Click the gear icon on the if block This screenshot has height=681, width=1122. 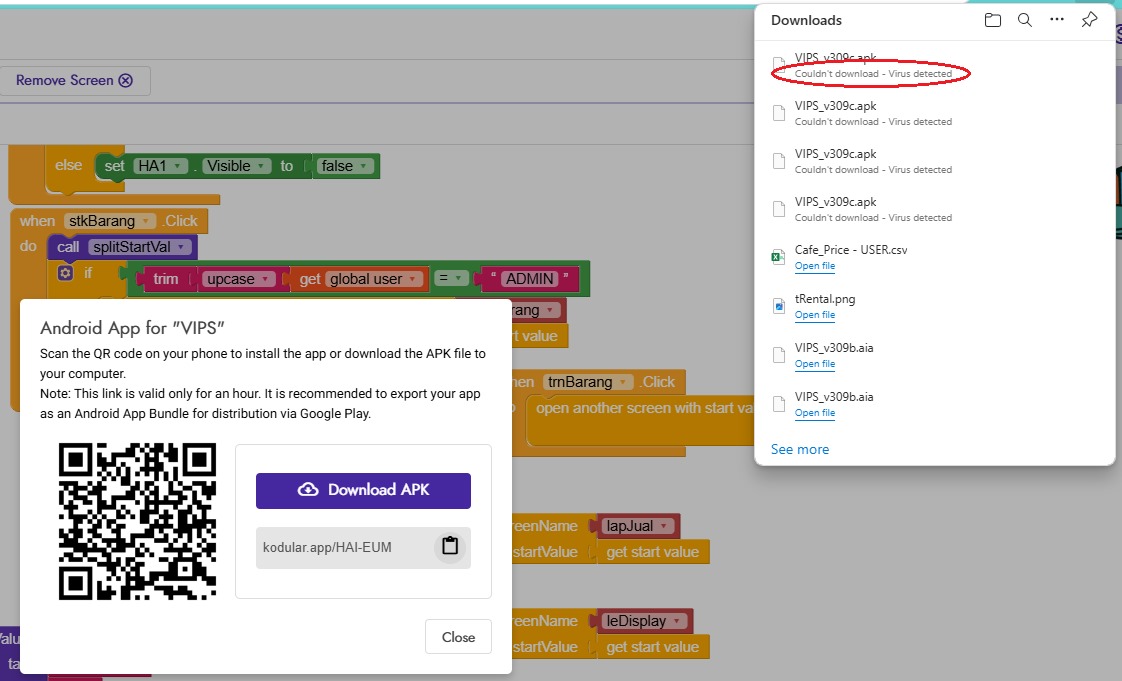65,273
